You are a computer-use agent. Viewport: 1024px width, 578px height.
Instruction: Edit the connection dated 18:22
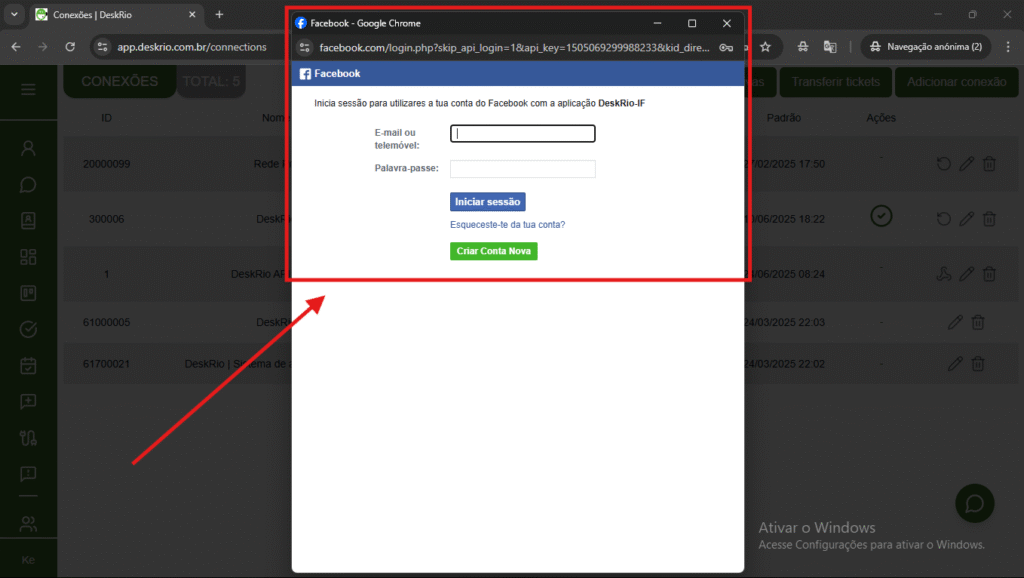(x=967, y=219)
